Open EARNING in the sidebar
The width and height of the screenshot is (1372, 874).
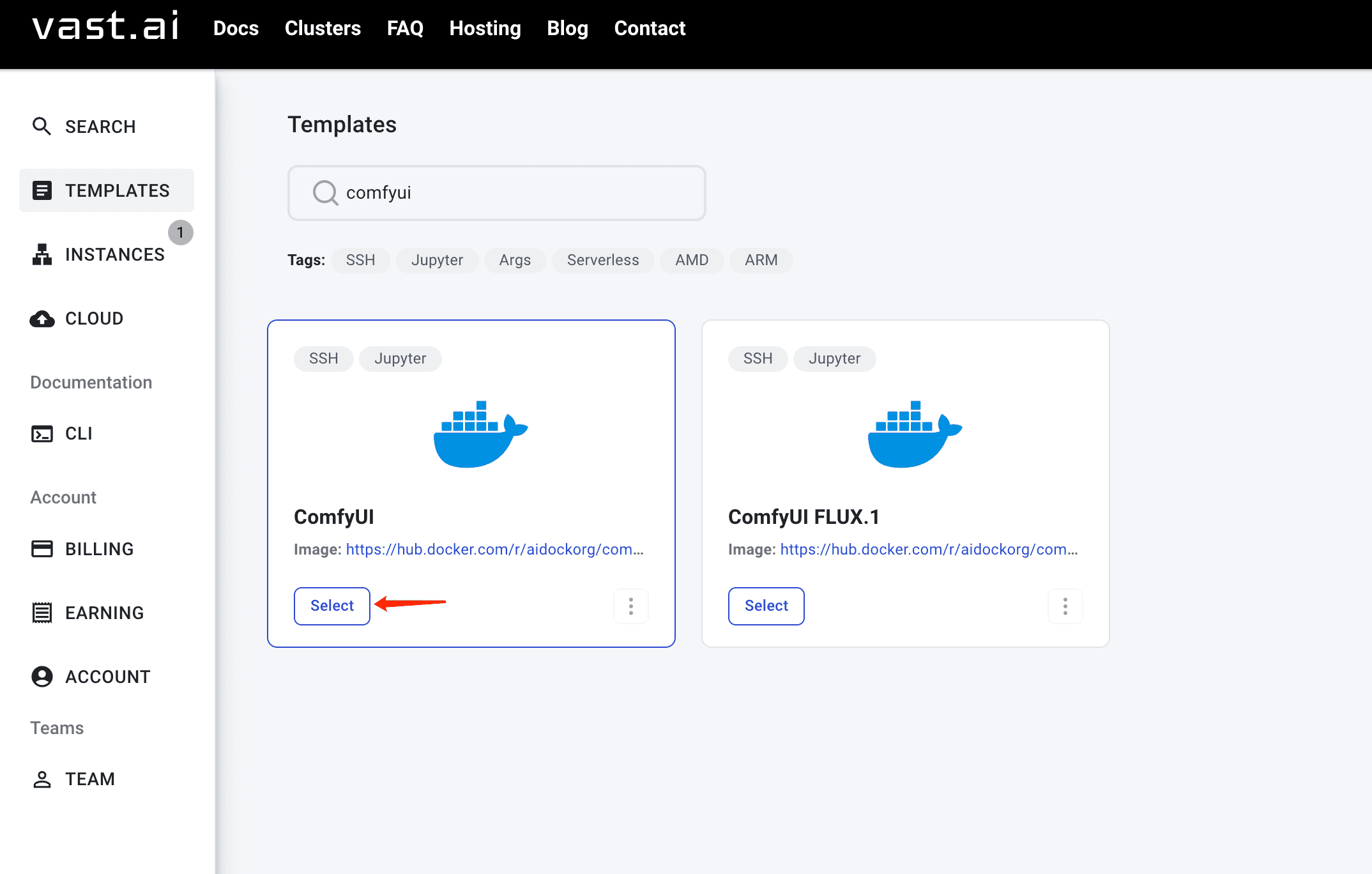(105, 613)
